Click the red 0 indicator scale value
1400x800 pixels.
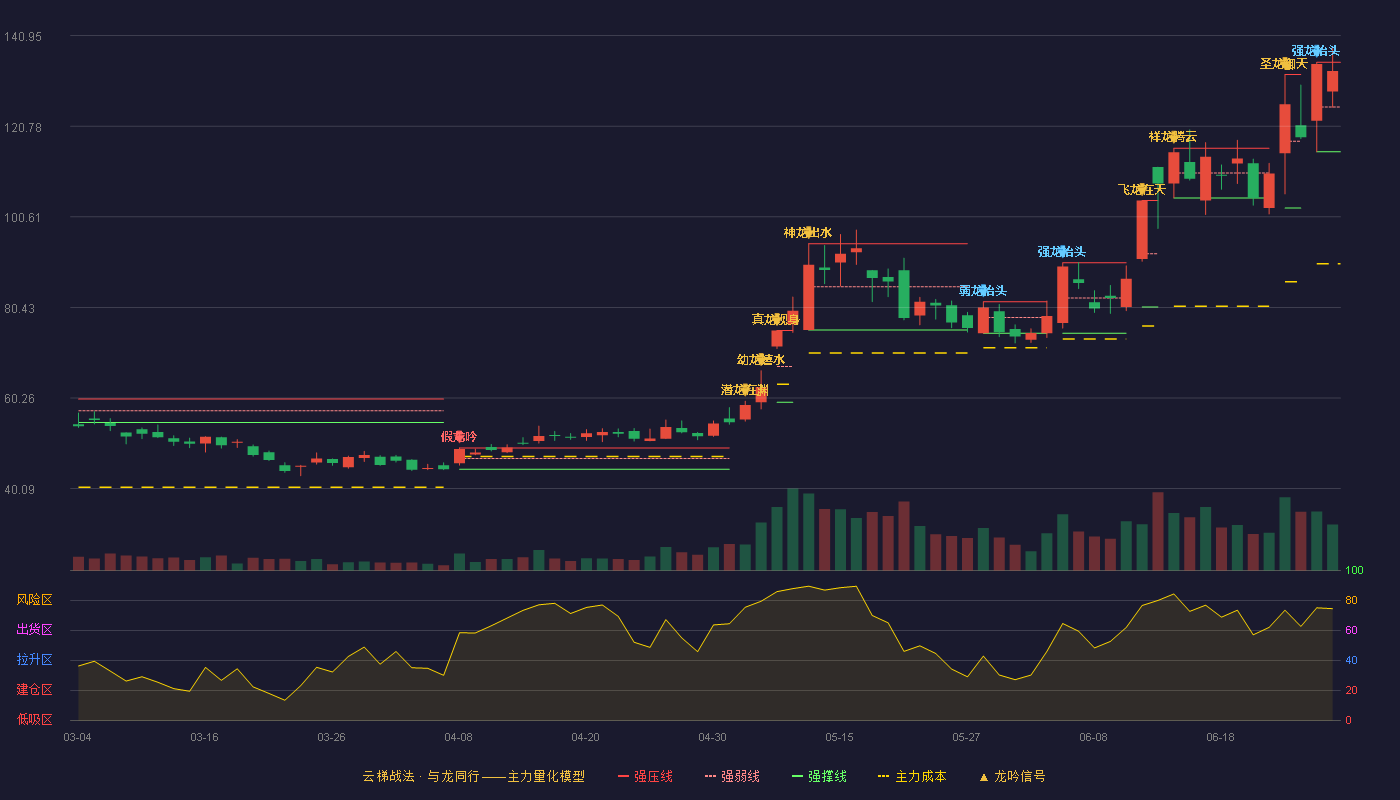1348,721
